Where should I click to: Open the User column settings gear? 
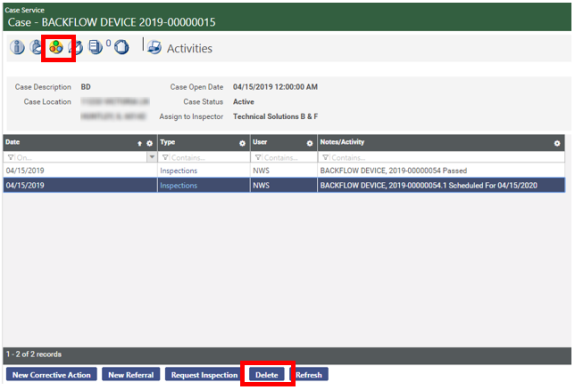click(x=310, y=143)
